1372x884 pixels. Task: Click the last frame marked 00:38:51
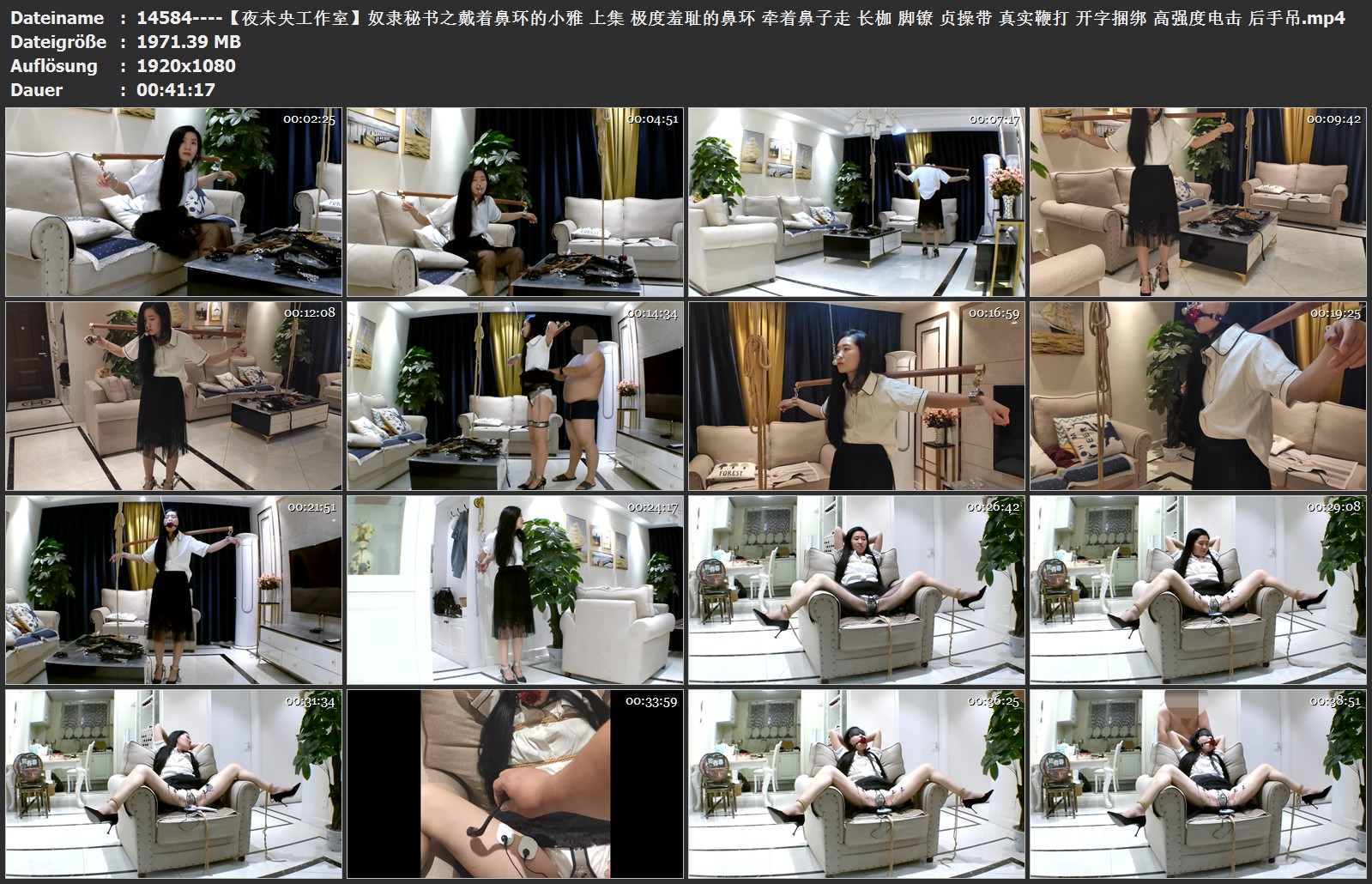coord(1198,784)
